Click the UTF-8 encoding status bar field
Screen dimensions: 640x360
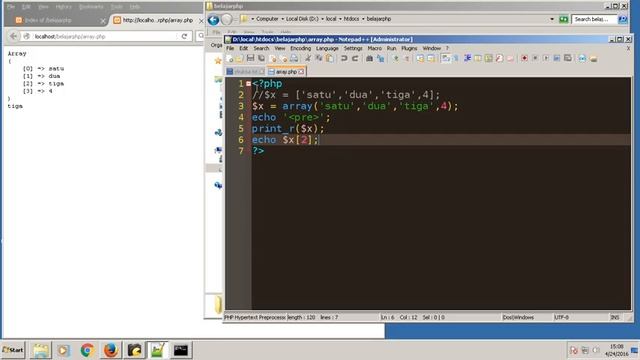click(561, 317)
